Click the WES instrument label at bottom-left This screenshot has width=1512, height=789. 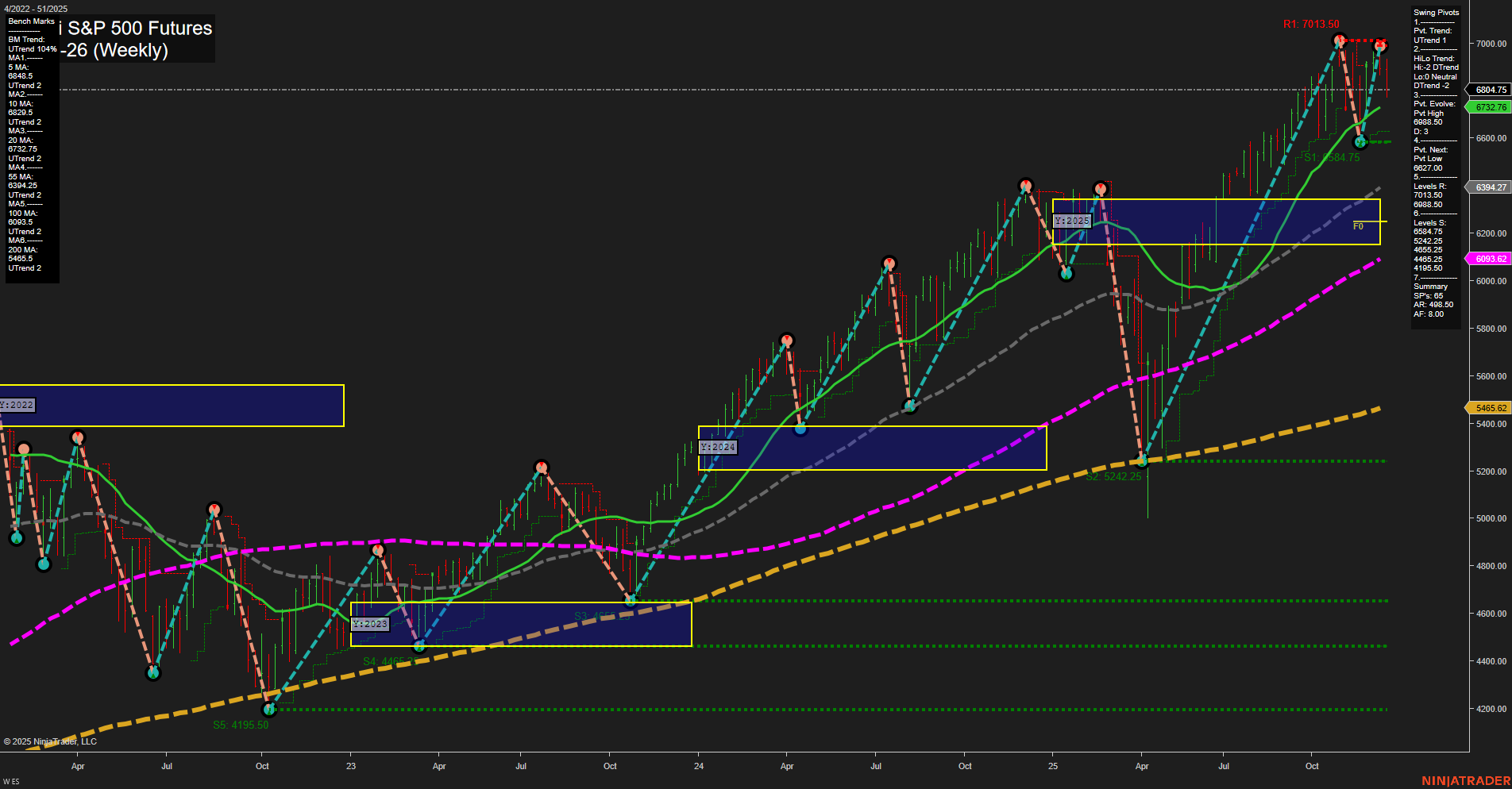tap(12, 781)
